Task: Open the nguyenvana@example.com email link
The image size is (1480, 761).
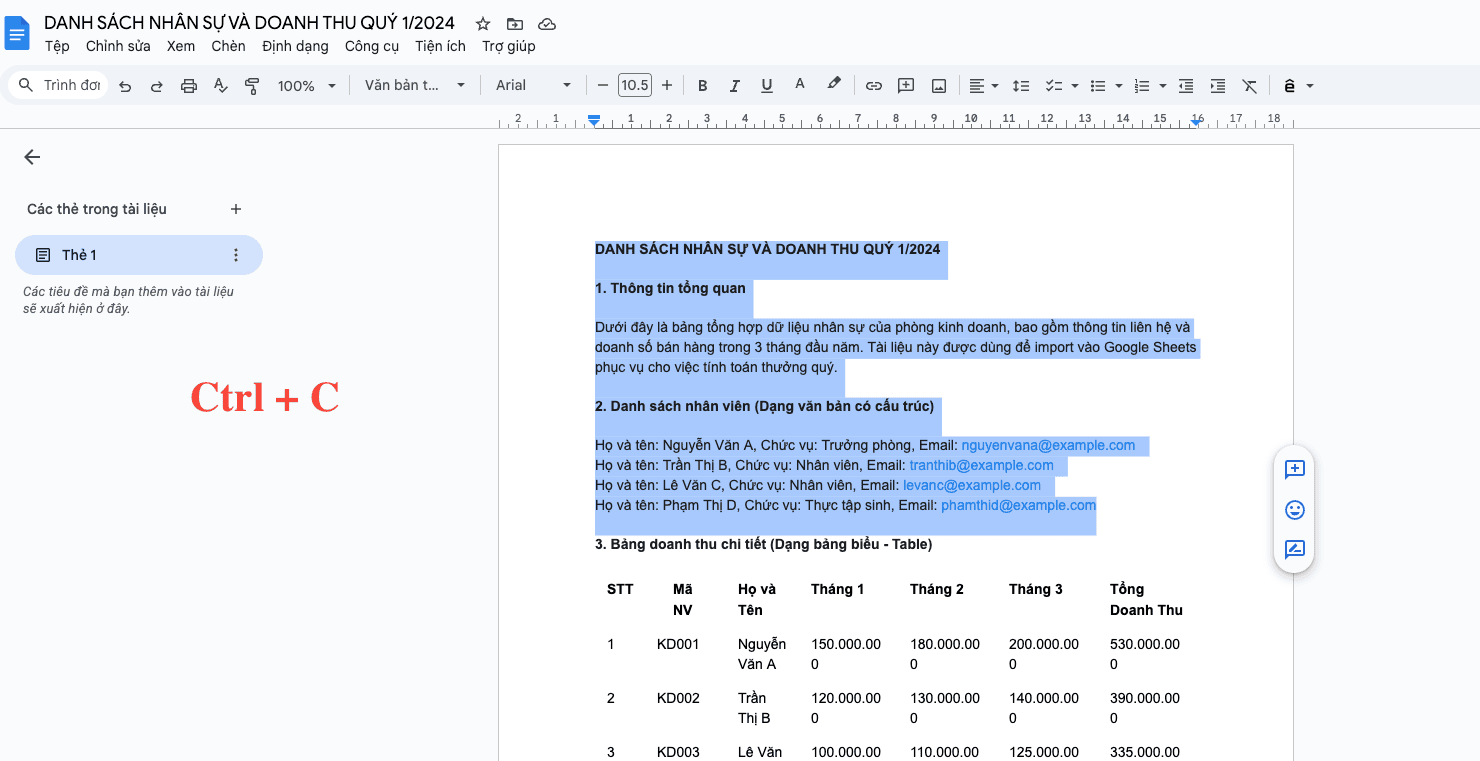Action: [1047, 445]
